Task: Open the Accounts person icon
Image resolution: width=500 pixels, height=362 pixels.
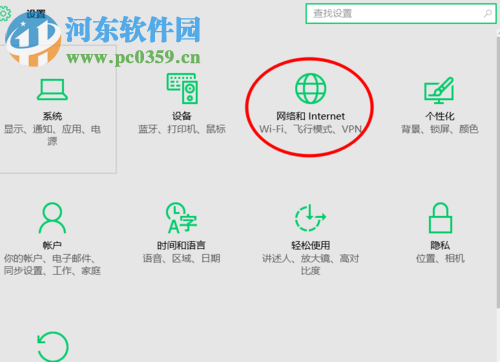Action: (x=52, y=218)
